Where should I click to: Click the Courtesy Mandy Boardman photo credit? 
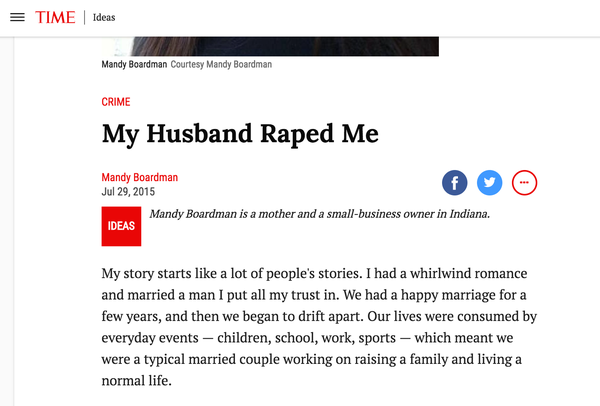point(221,65)
